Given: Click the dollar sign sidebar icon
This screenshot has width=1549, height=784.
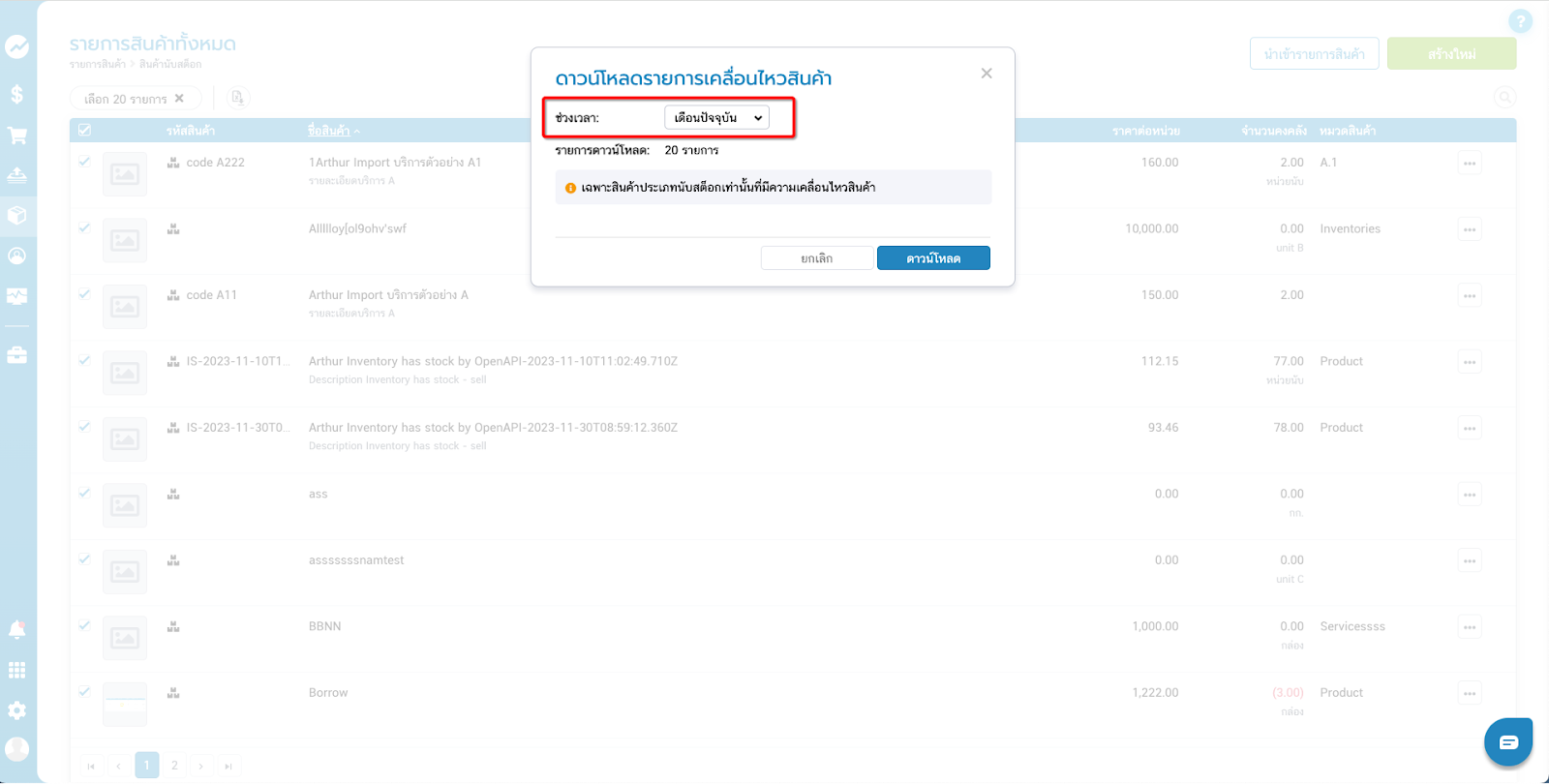Looking at the screenshot, I should [x=17, y=94].
